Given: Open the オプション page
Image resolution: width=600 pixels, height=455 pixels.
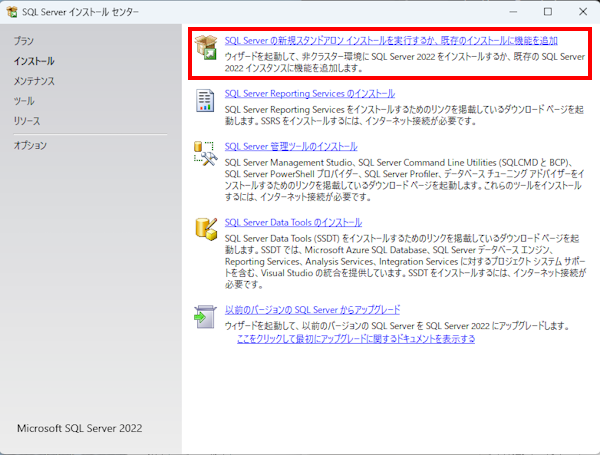Looking at the screenshot, I should (x=30, y=145).
